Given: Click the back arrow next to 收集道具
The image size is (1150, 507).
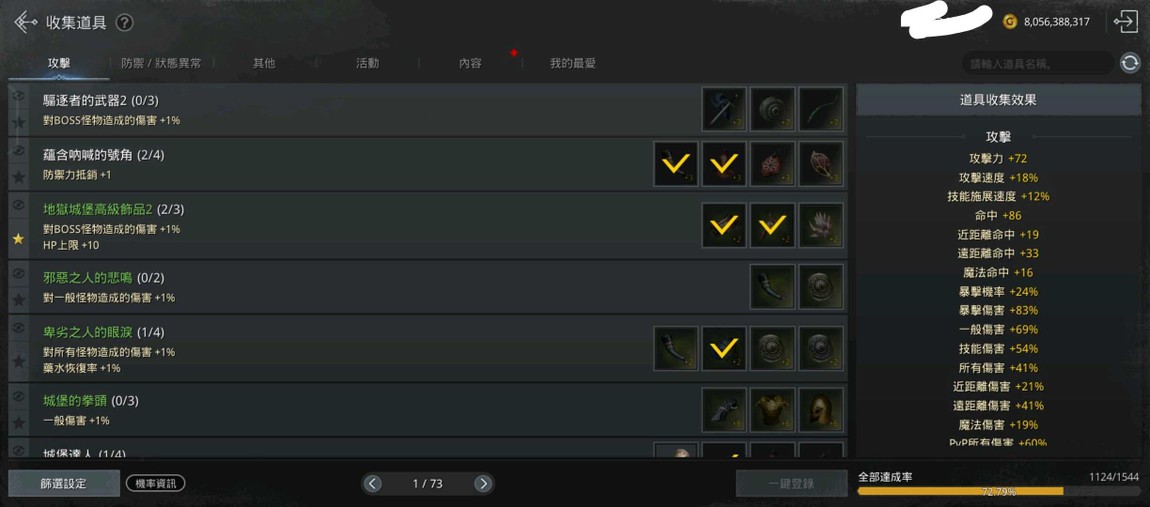Looking at the screenshot, I should [25, 22].
